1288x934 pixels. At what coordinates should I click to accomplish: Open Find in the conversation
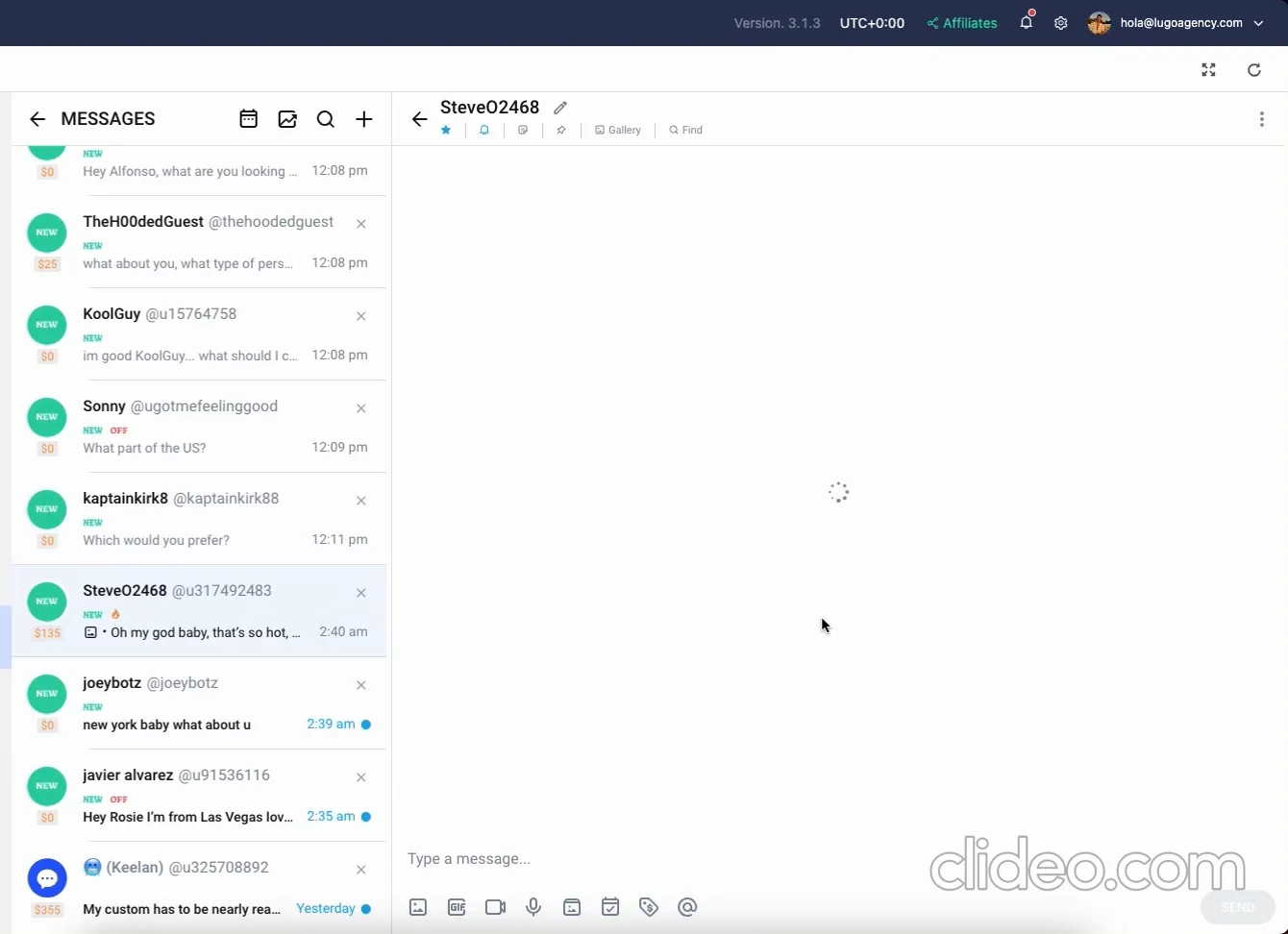pos(686,130)
